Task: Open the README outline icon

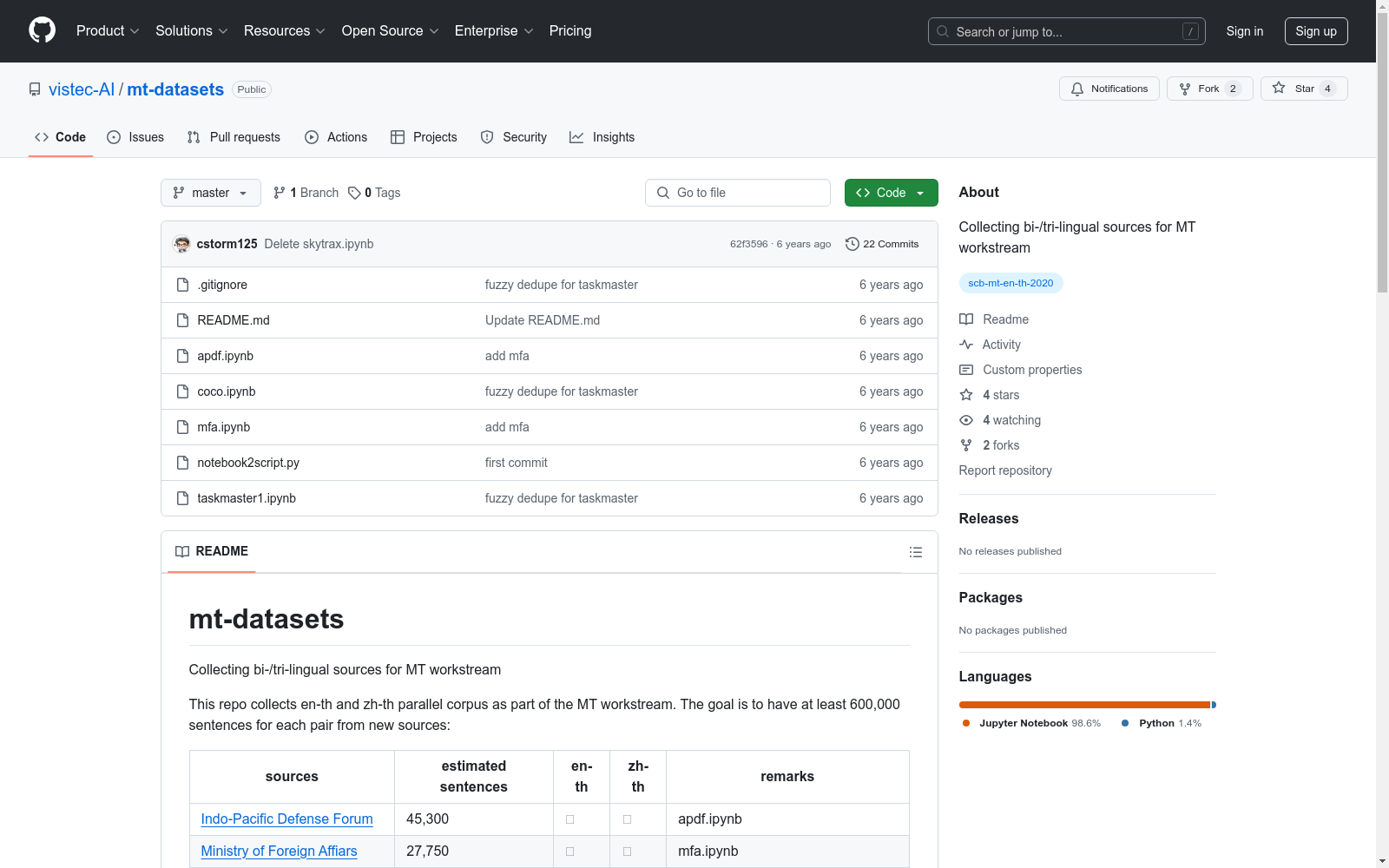Action: click(915, 552)
